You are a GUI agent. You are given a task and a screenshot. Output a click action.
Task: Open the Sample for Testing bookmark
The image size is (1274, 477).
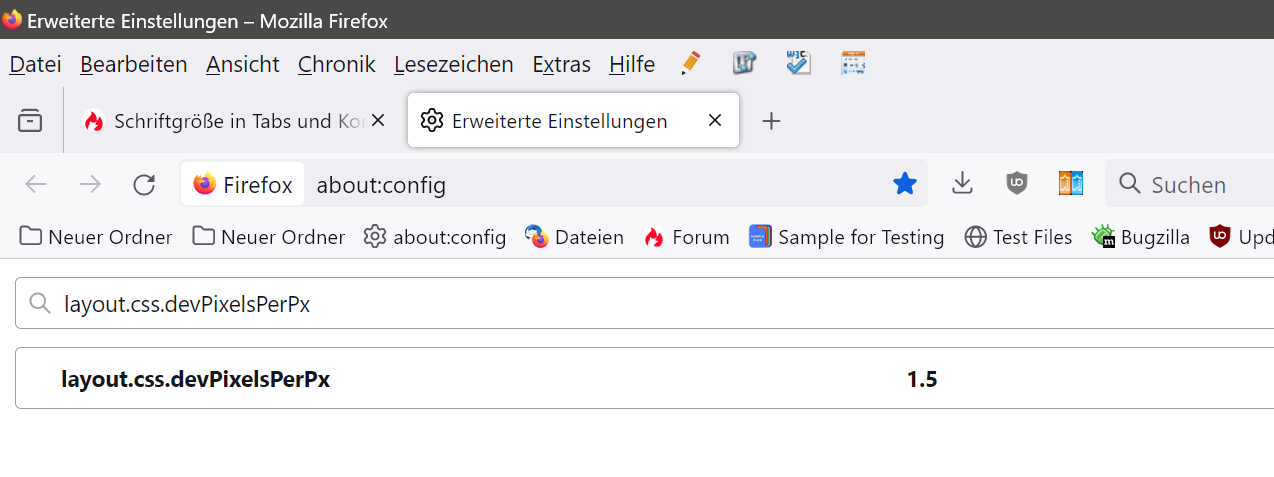pyautogui.click(x=846, y=237)
